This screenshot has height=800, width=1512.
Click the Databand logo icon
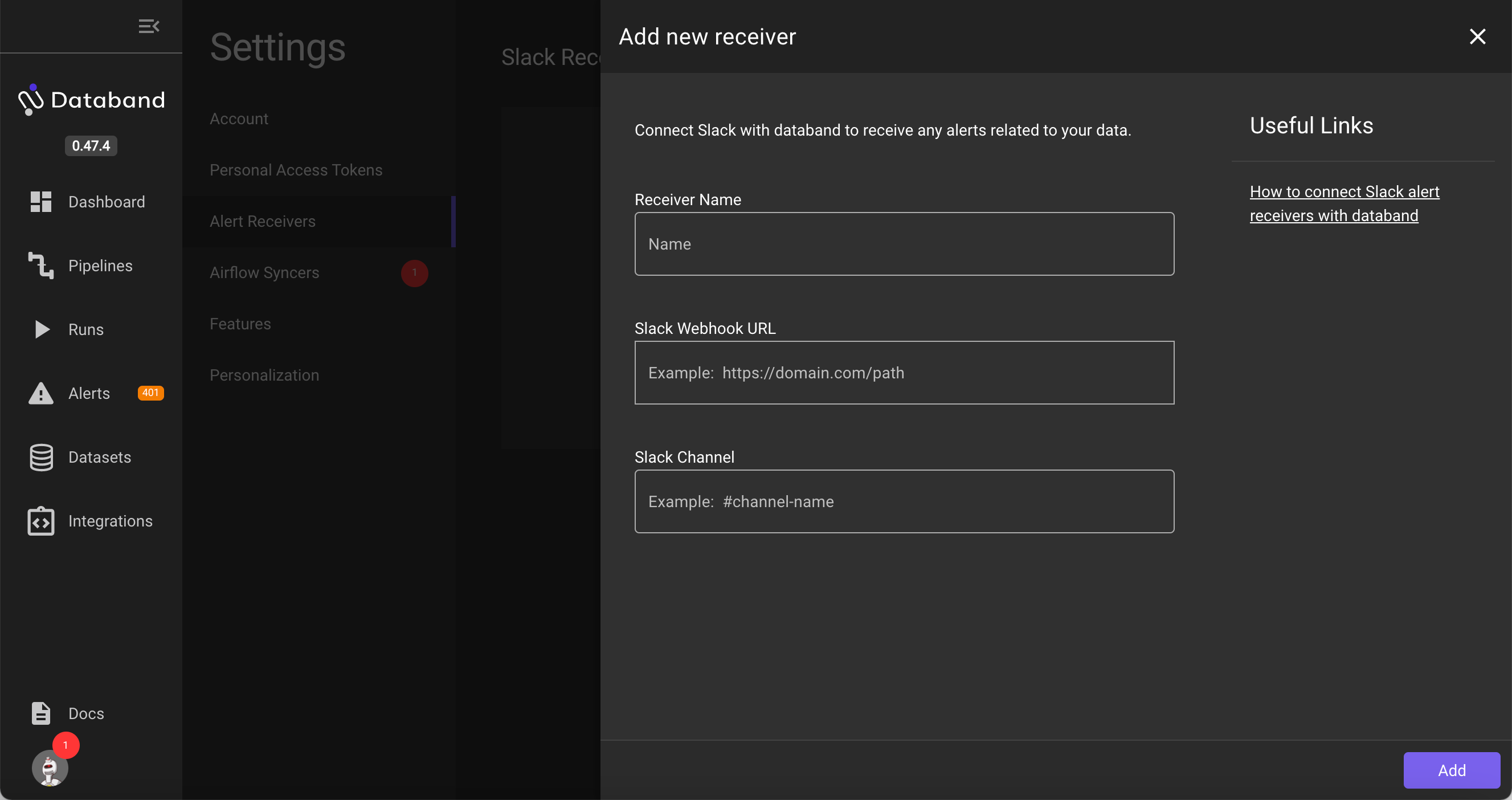(x=31, y=100)
